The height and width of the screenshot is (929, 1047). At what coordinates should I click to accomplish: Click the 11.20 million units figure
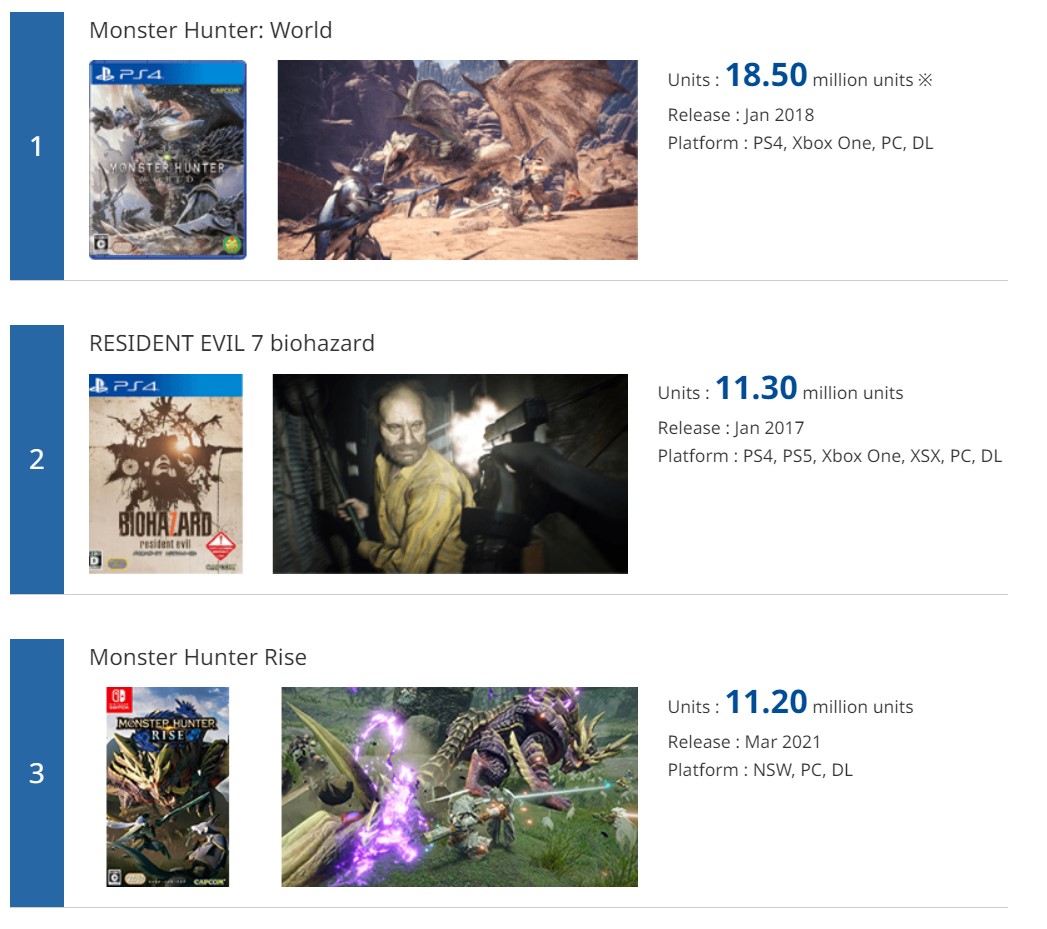point(766,702)
